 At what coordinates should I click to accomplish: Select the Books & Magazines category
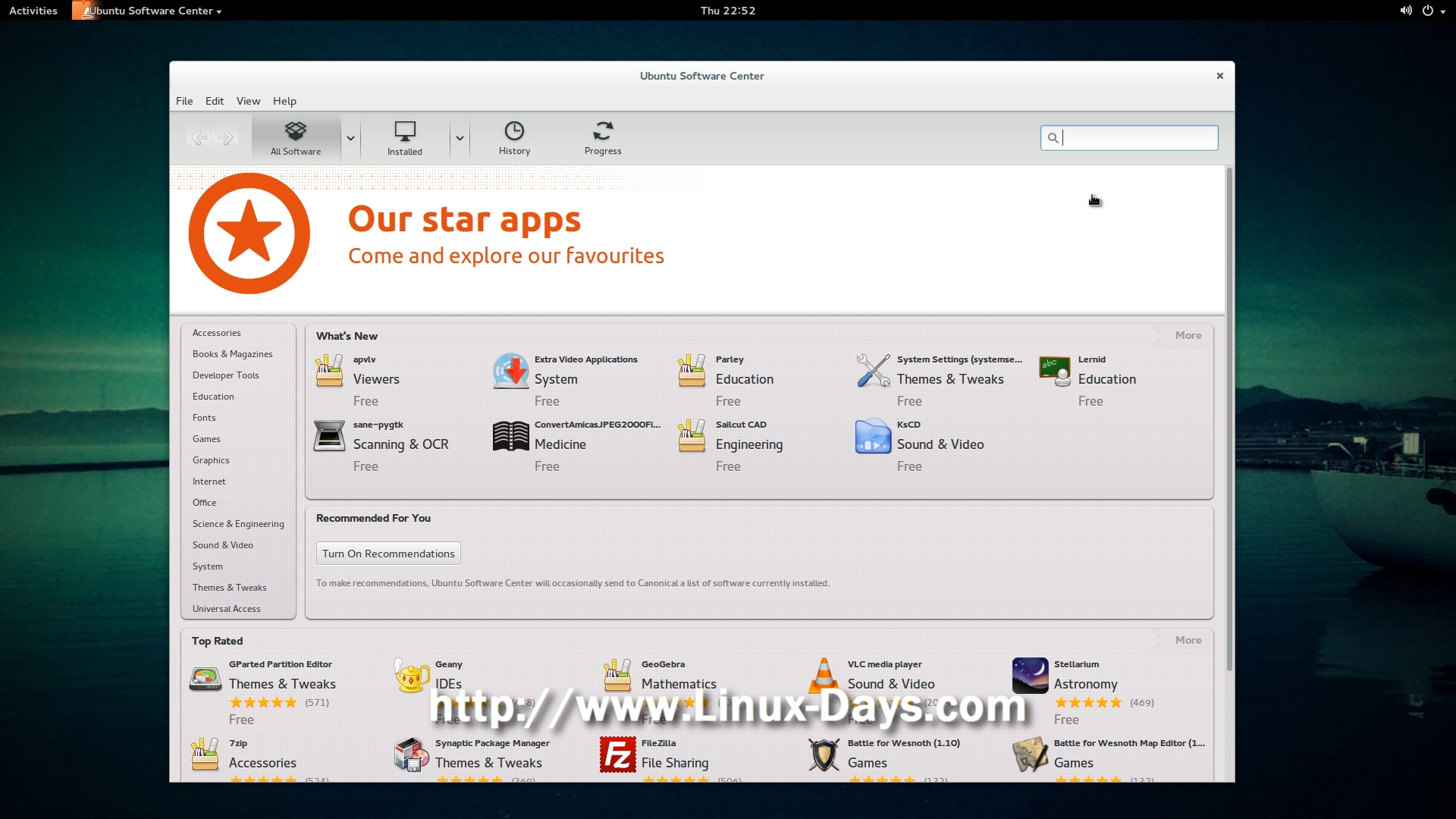[x=233, y=354]
